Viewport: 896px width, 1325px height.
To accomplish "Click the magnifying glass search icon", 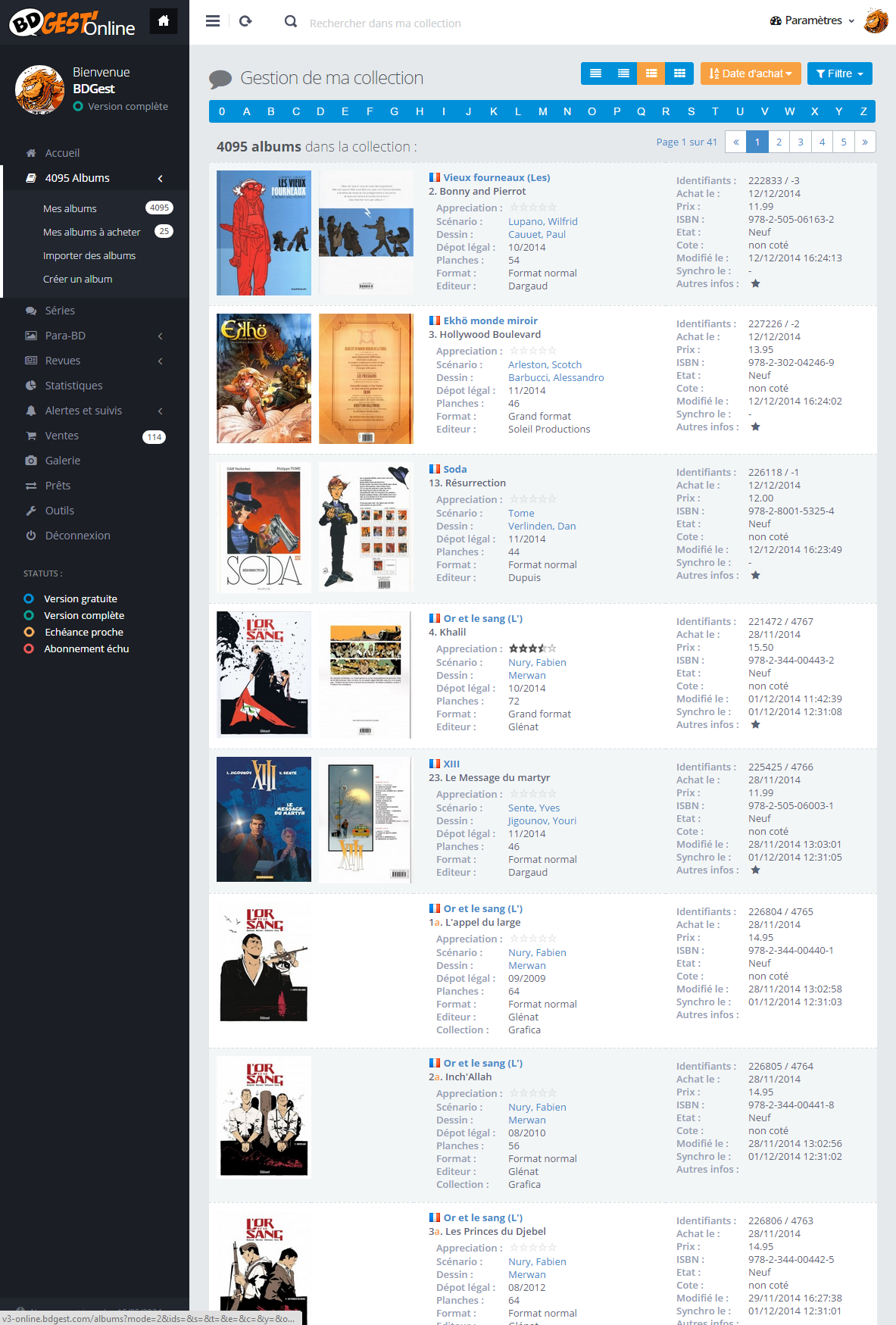I will [290, 22].
